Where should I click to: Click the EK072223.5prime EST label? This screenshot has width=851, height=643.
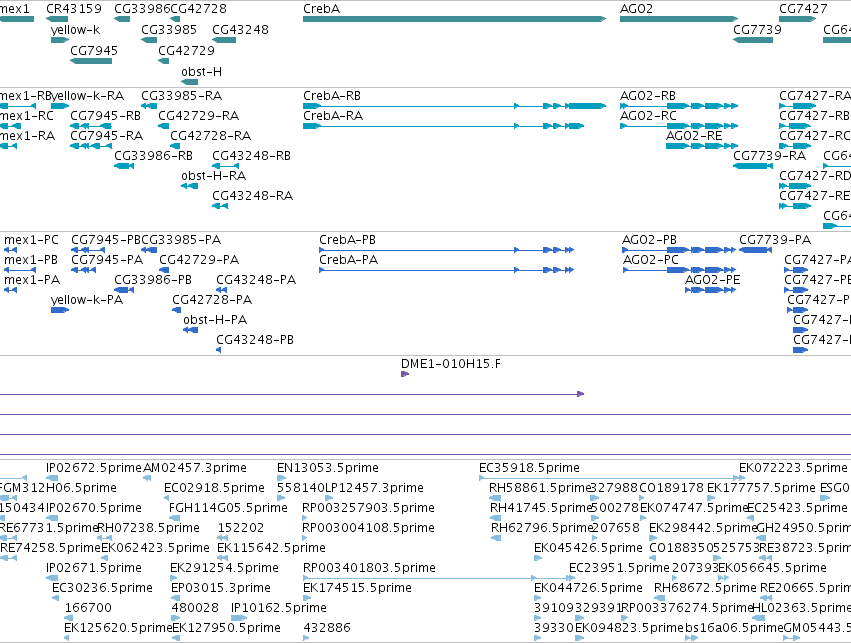click(793, 468)
